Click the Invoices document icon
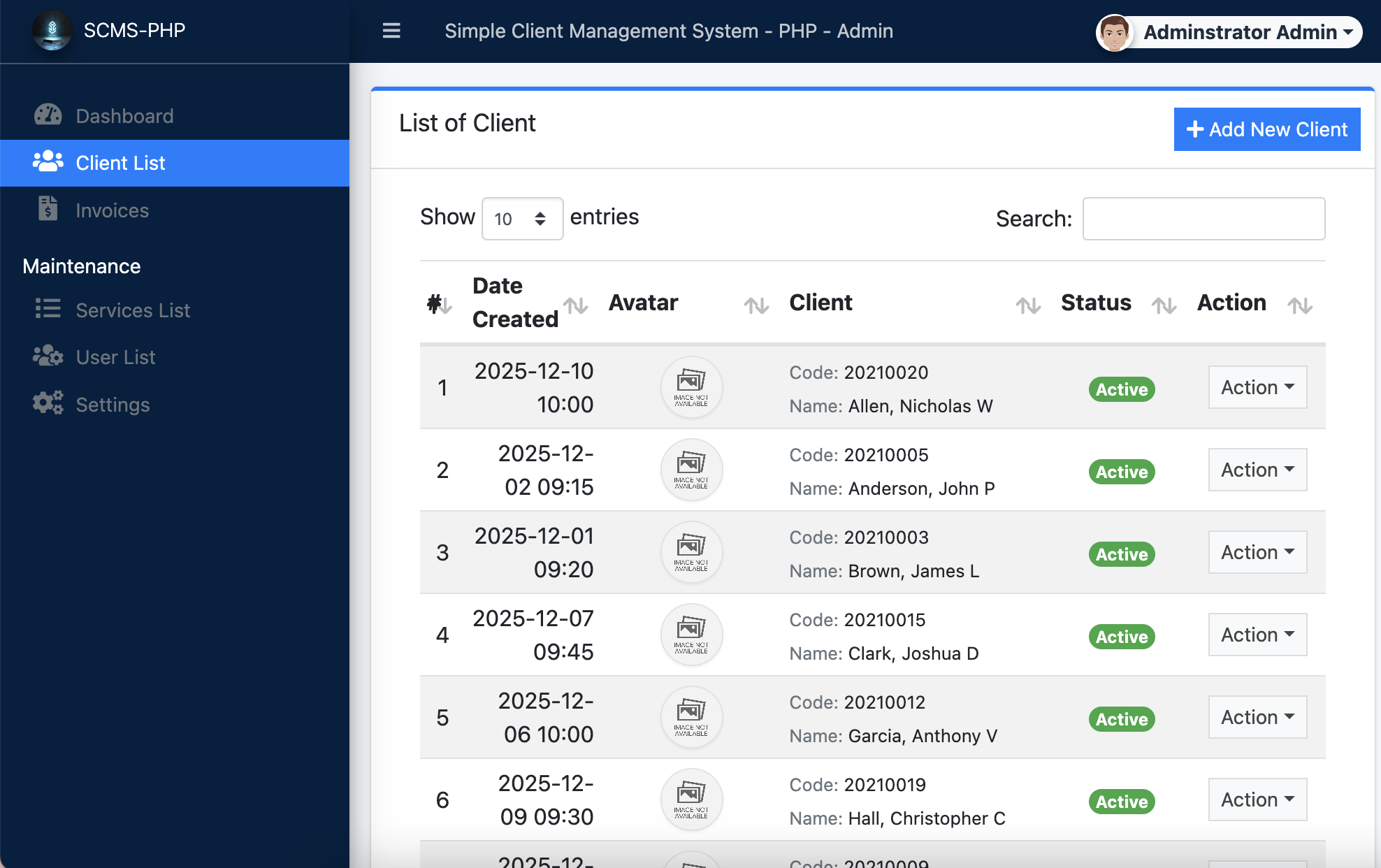Viewport: 1381px width, 868px height. [x=48, y=209]
